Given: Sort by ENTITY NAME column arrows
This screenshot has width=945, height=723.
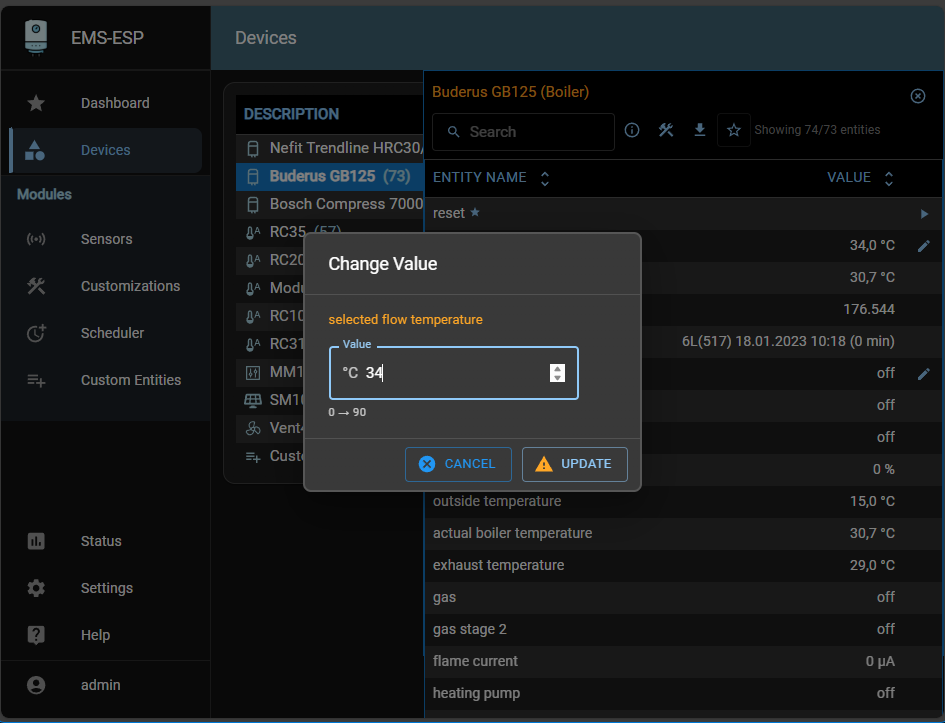Looking at the screenshot, I should [x=545, y=178].
